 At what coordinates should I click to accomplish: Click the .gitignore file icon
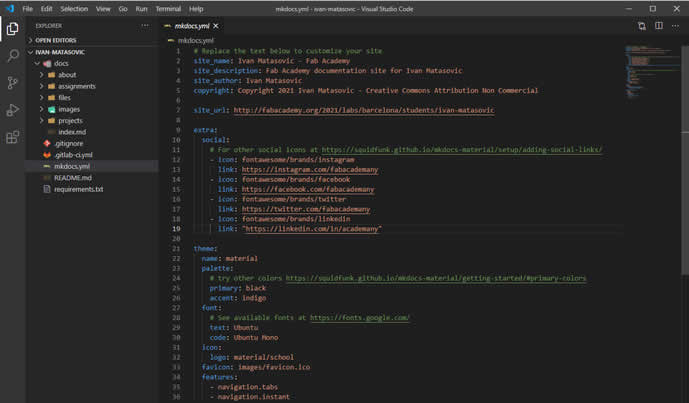[47, 143]
